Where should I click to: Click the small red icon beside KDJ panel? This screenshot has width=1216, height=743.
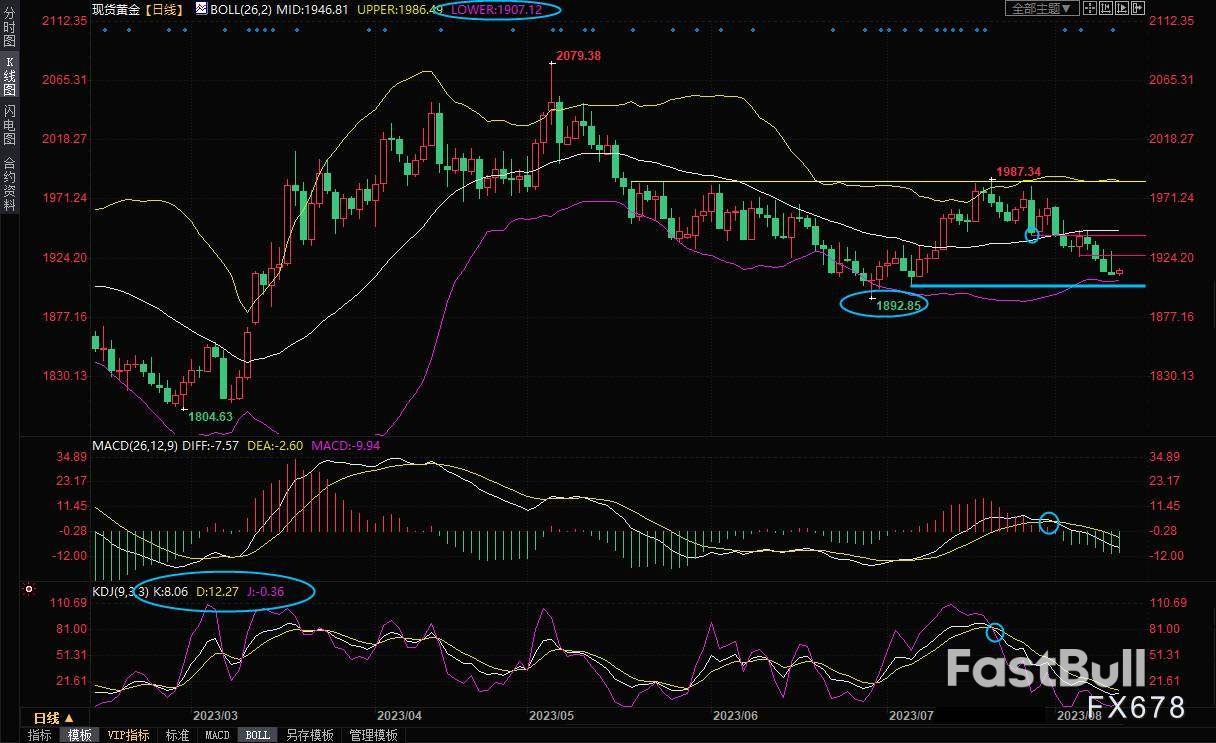pyautogui.click(x=30, y=589)
